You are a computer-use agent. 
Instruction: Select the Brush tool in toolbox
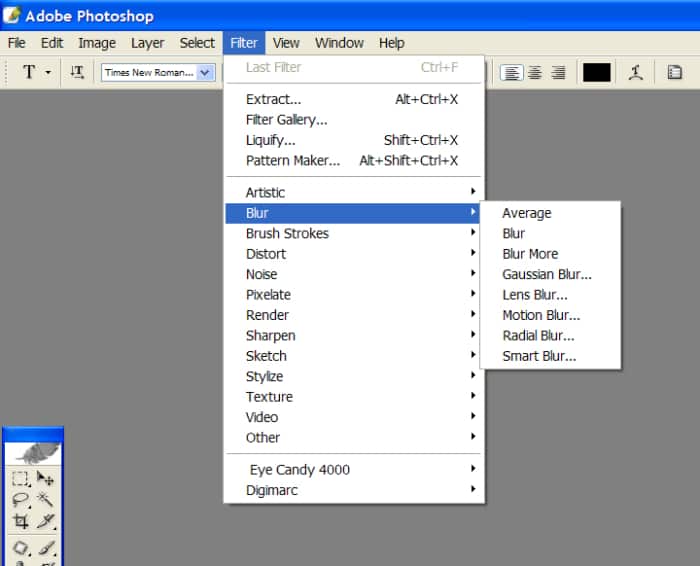coord(45,548)
